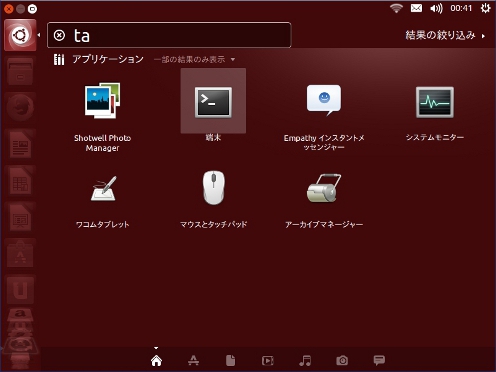Switch to the Files lens

(230, 360)
